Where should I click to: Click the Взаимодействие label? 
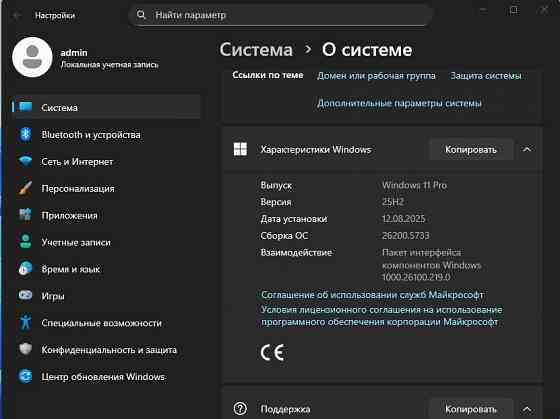pyautogui.click(x=296, y=252)
